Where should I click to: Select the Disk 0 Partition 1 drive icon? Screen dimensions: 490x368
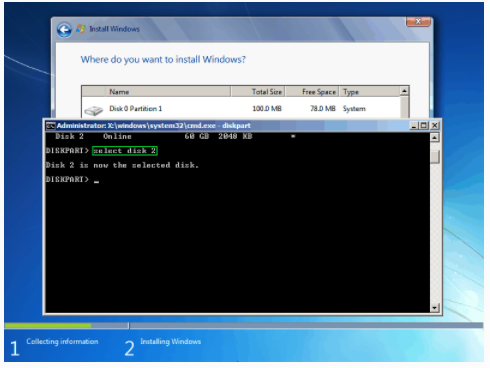pyautogui.click(x=94, y=110)
